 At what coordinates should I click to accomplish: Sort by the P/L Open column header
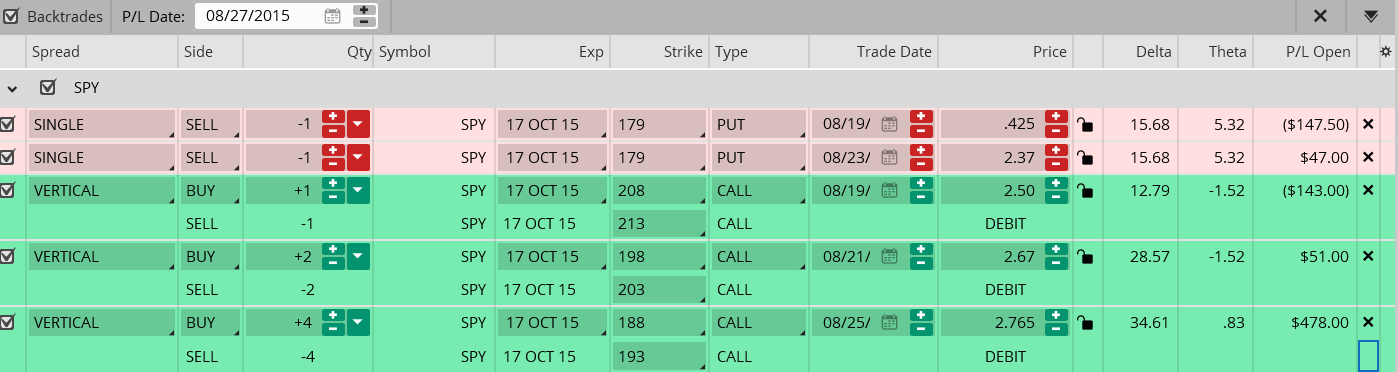coord(1318,52)
